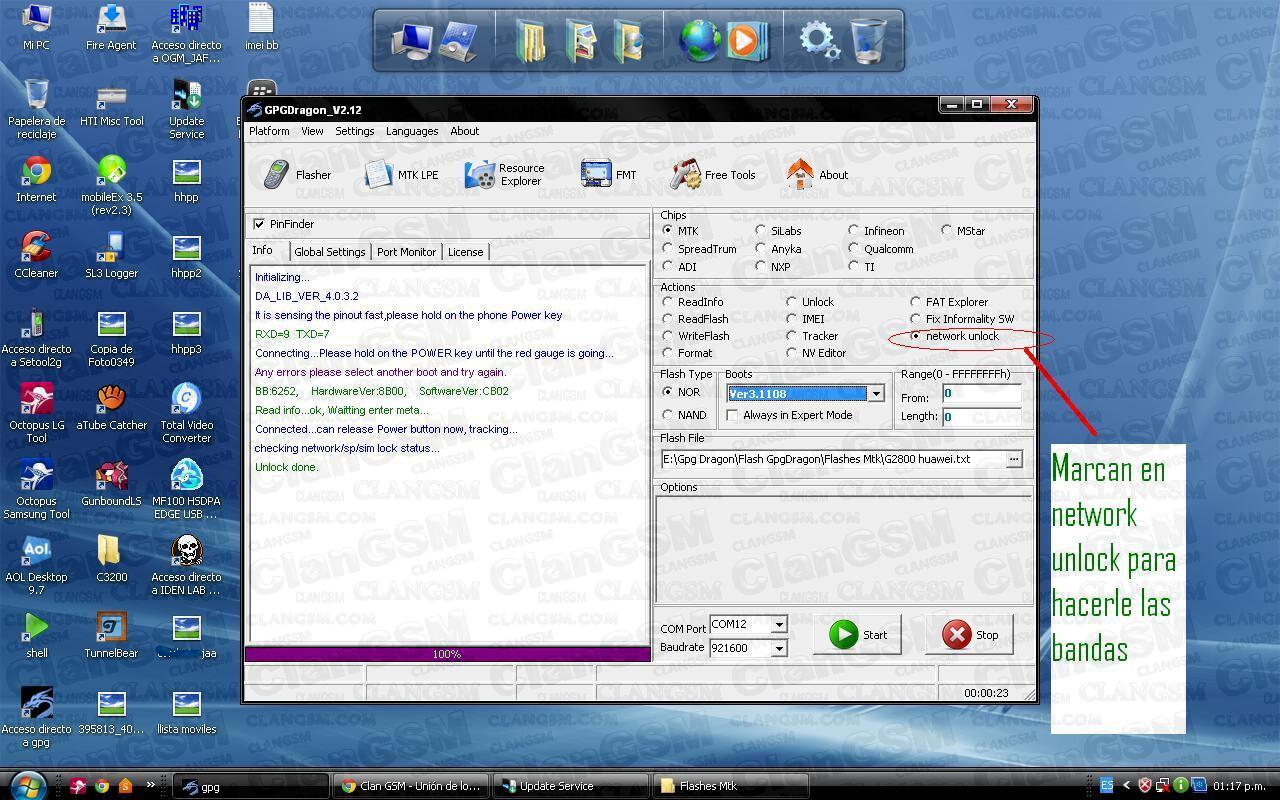Launch Total Video Converter icon

point(186,414)
